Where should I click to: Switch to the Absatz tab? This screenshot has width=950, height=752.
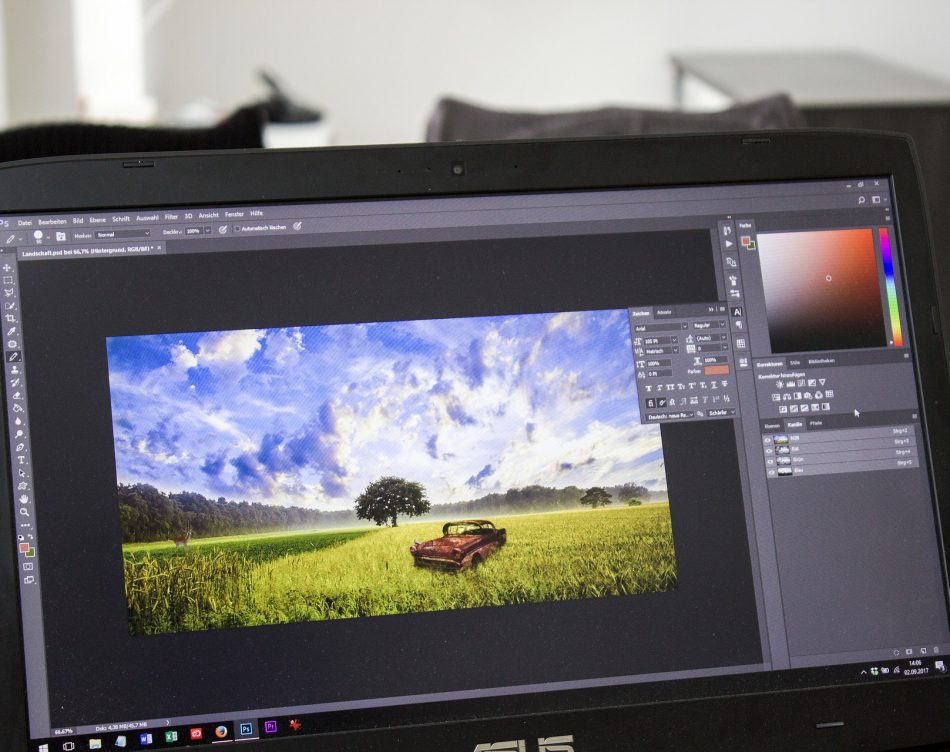click(665, 313)
